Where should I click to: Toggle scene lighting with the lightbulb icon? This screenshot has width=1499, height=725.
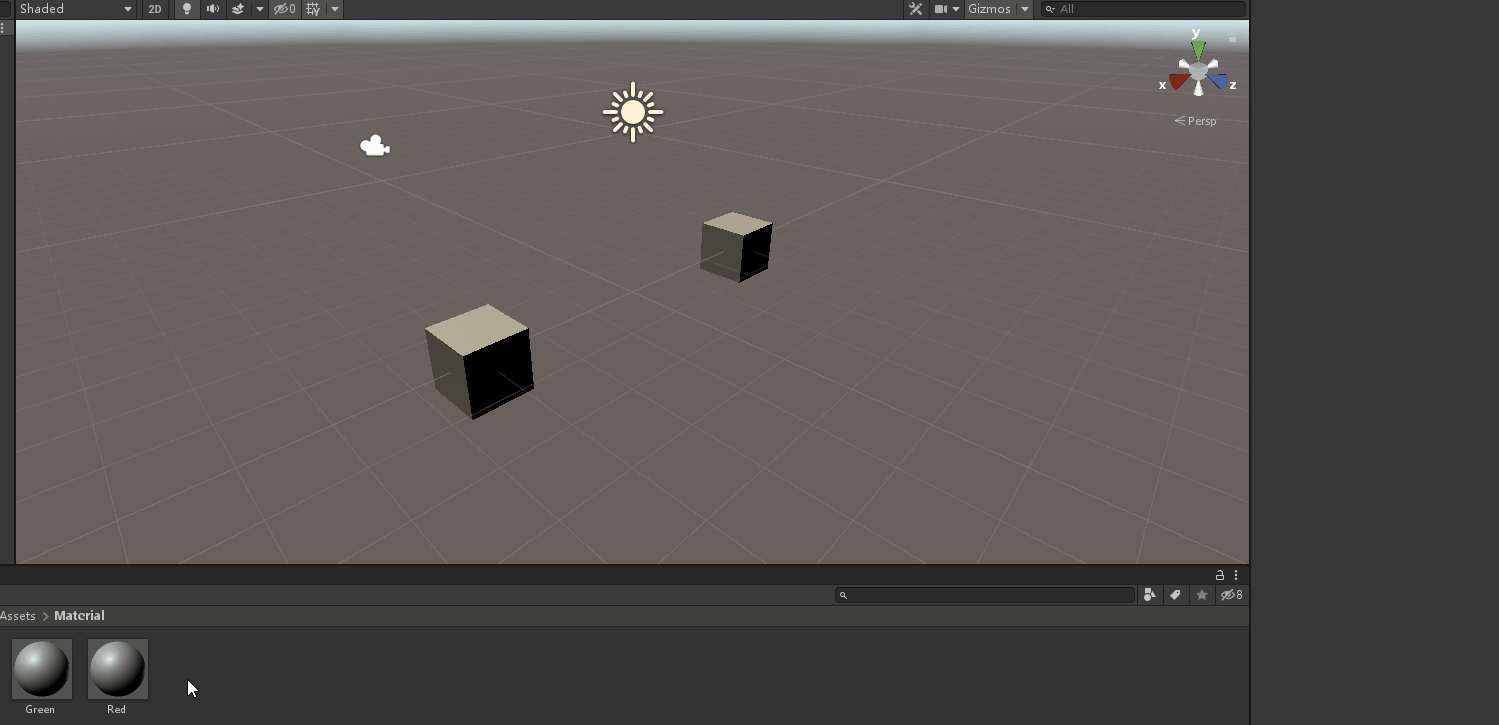(x=186, y=9)
